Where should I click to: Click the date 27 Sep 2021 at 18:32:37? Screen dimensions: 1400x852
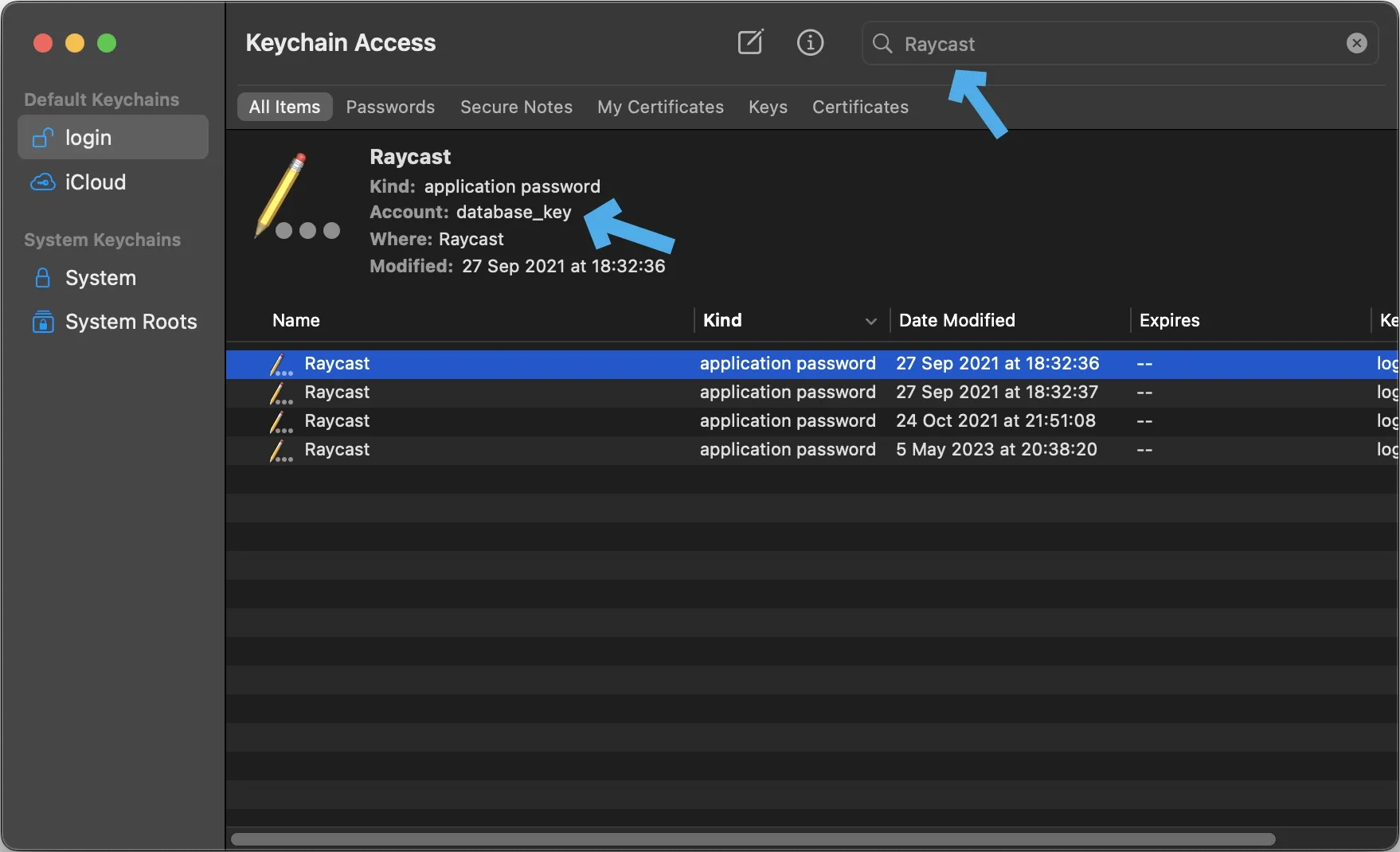(x=997, y=392)
